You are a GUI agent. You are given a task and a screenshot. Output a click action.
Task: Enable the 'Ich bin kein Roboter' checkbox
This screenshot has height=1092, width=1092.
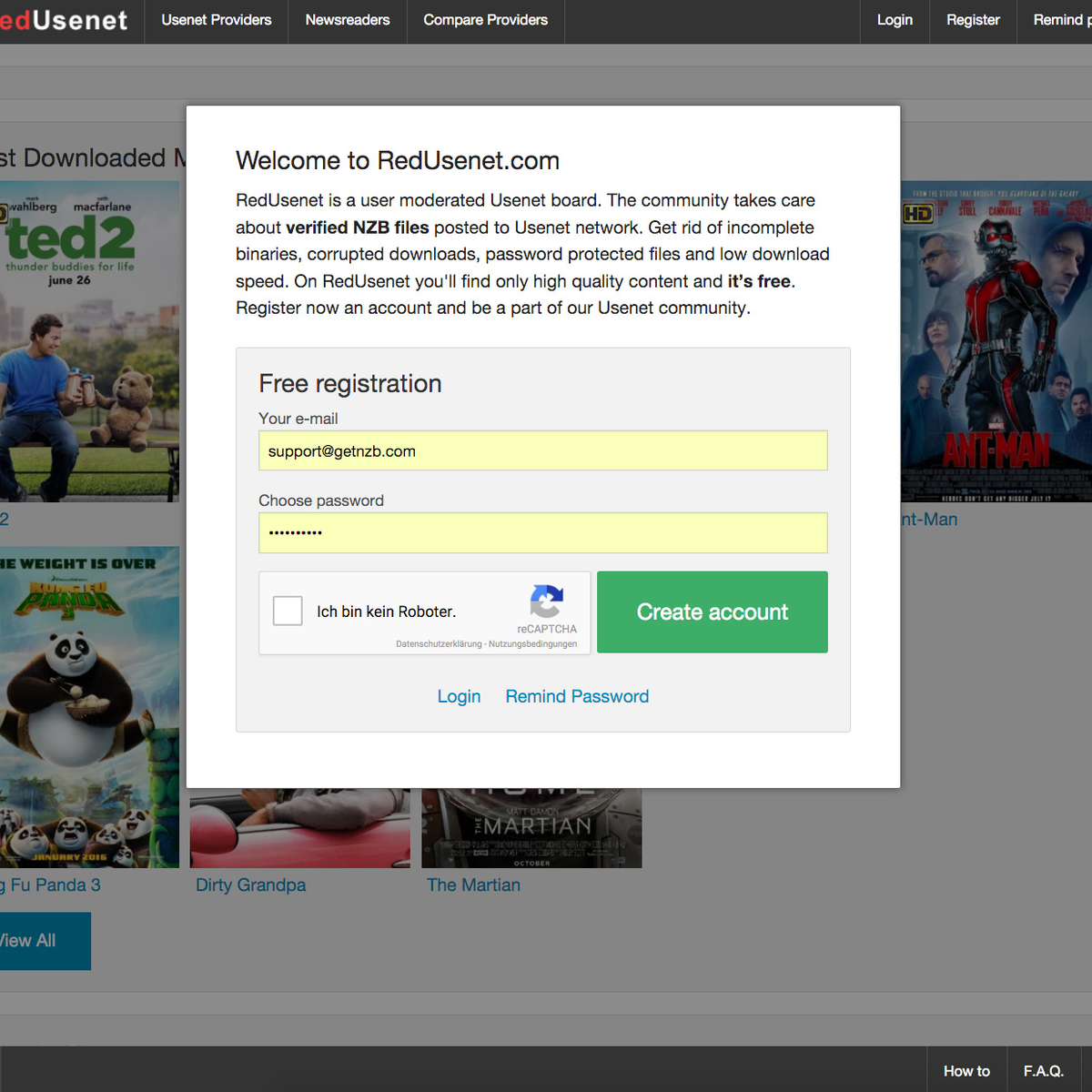[x=288, y=611]
